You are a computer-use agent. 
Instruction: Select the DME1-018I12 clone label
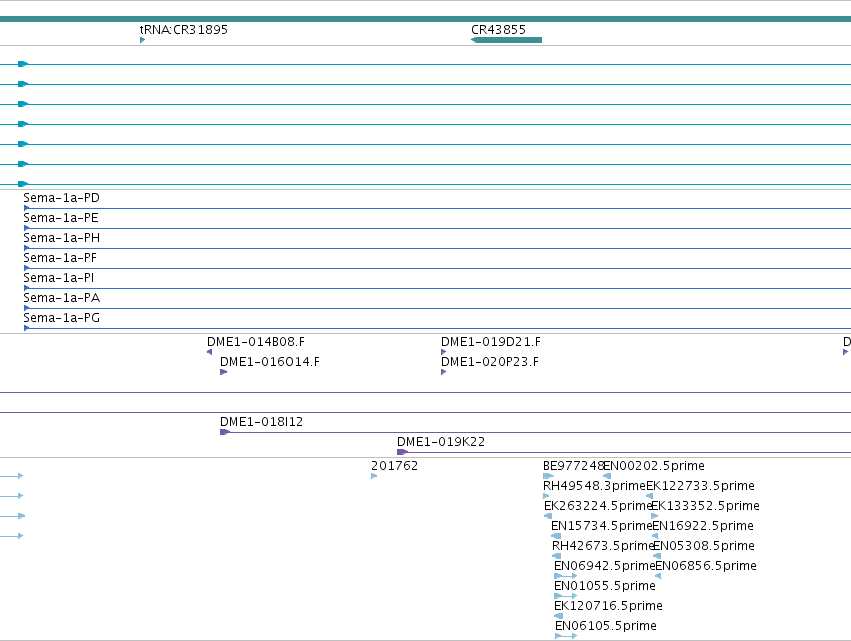click(261, 422)
